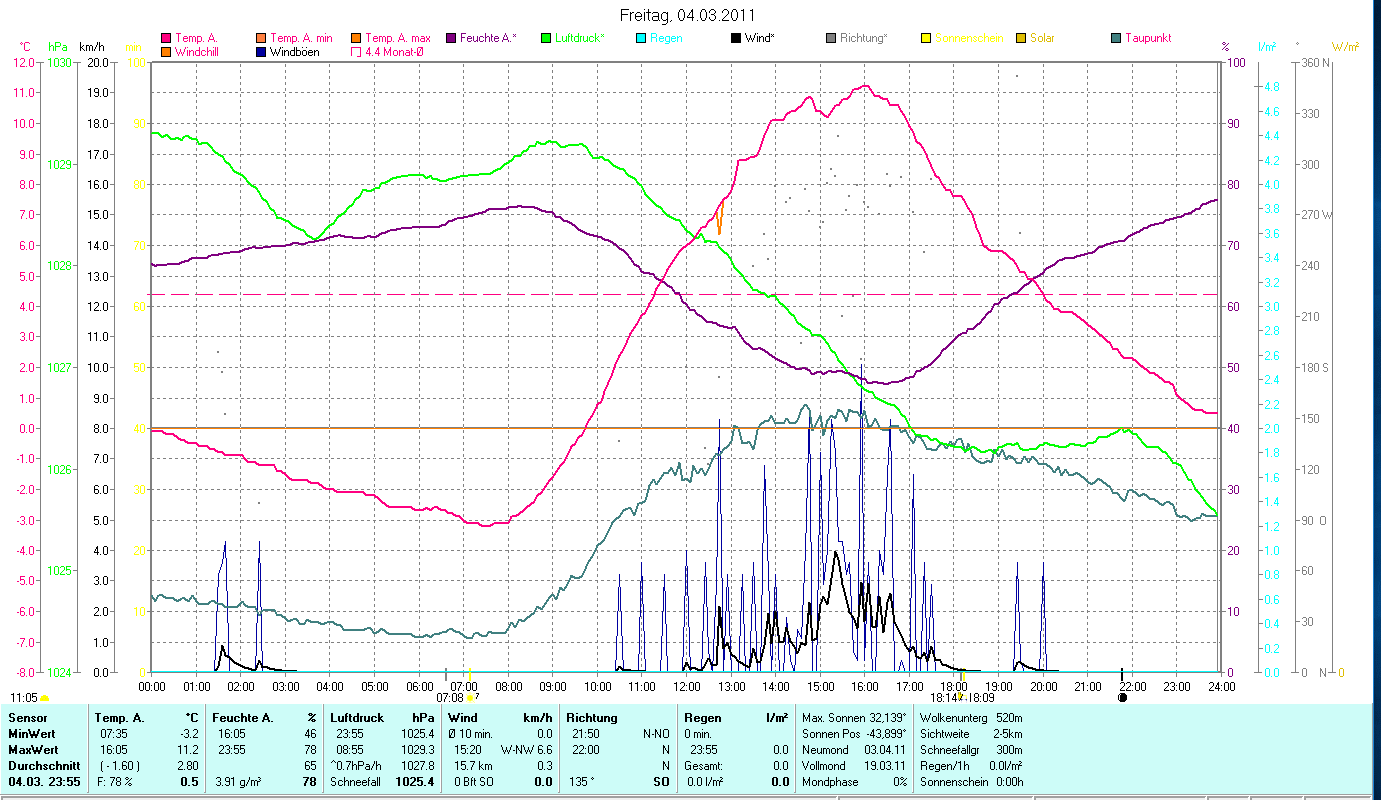The width and height of the screenshot is (1381, 800).
Task: Click the sunrise sun icon at 07:08
Action: 470,697
